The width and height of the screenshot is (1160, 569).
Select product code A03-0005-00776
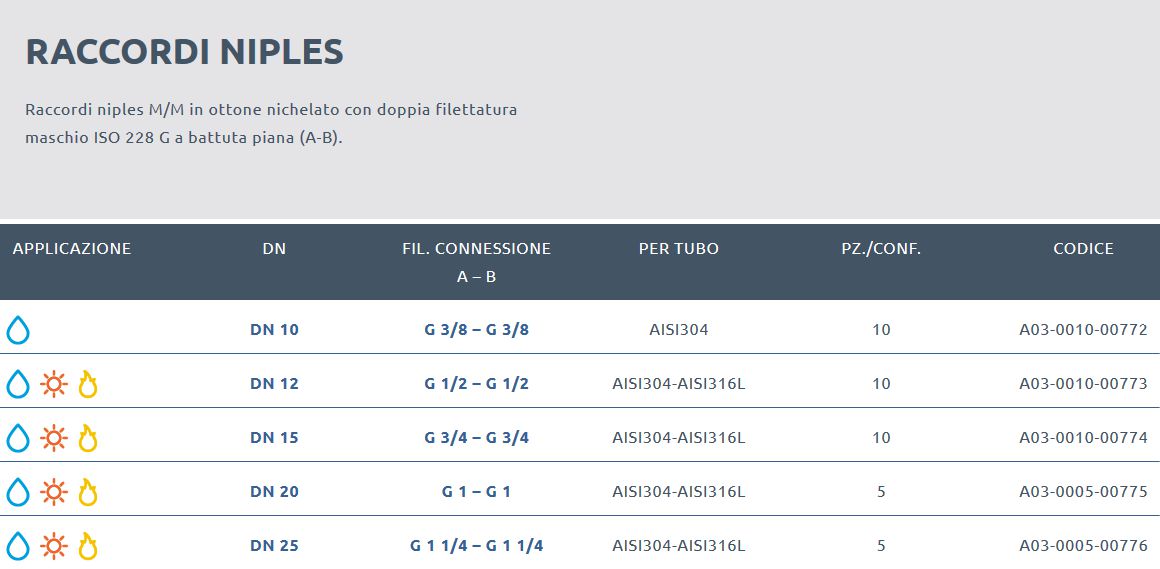pos(1083,546)
